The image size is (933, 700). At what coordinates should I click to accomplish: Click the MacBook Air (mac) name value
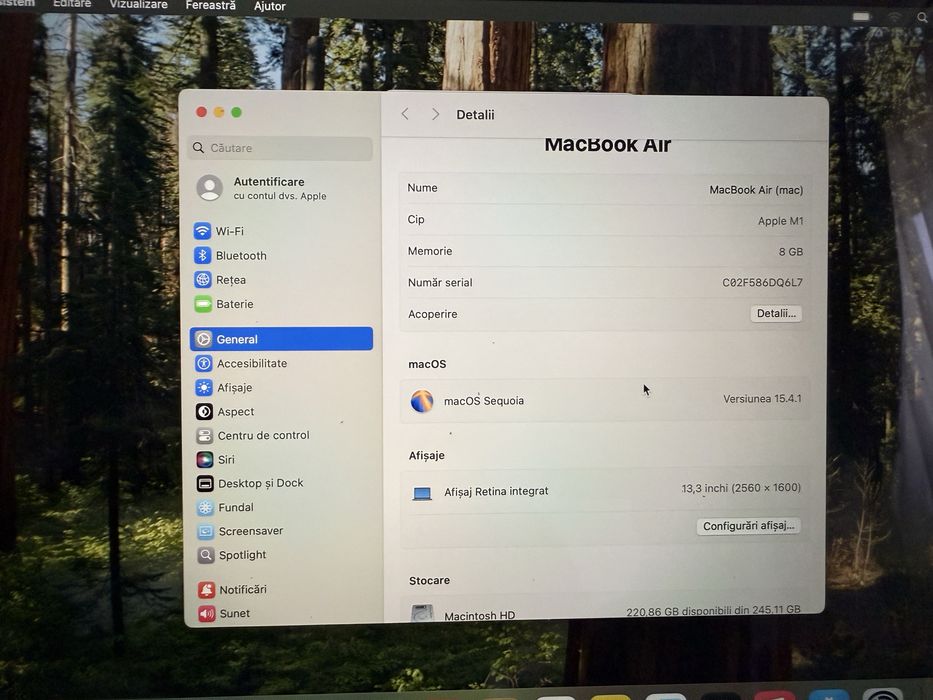click(x=756, y=190)
